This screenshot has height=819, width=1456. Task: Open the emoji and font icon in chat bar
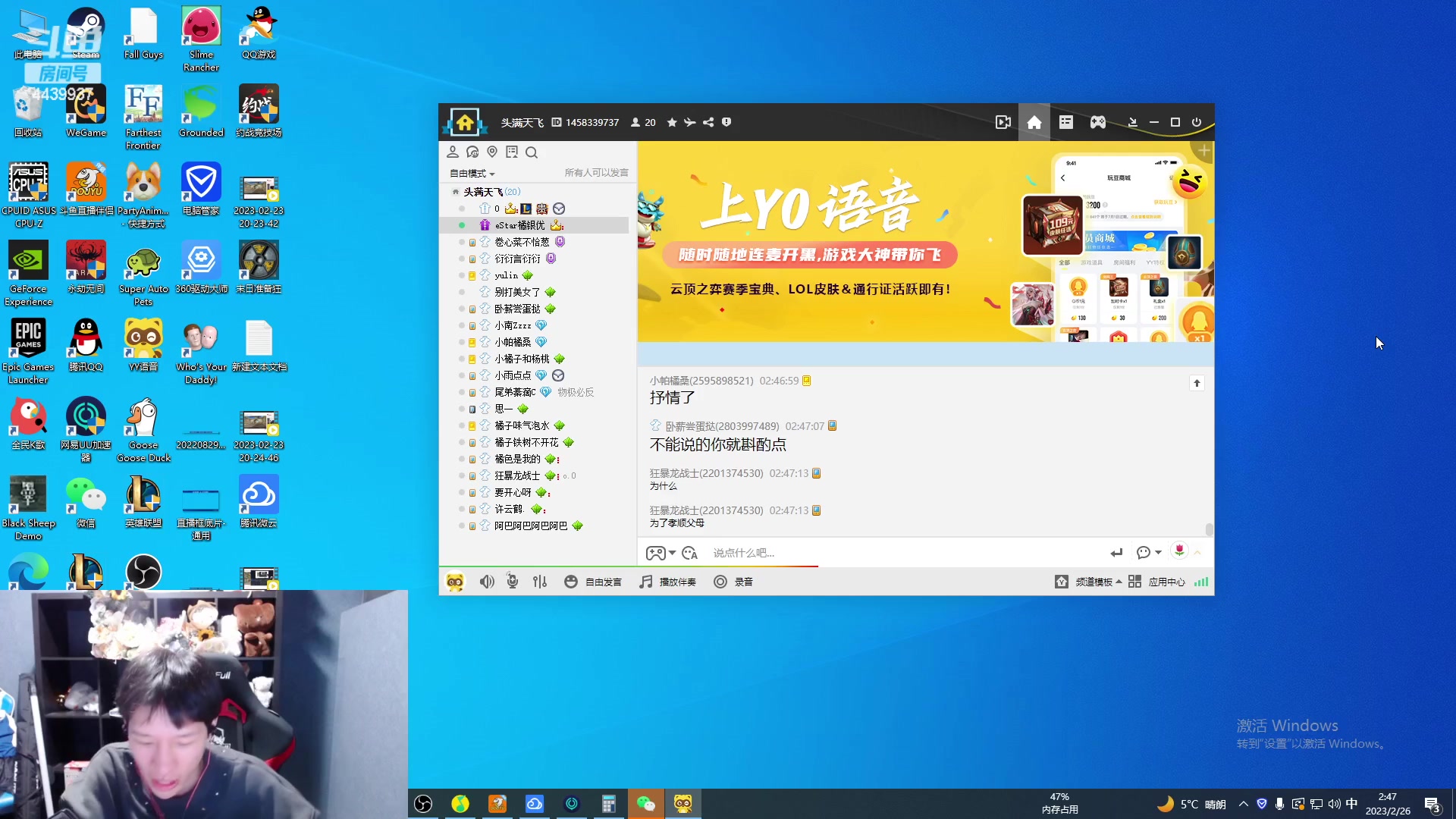[689, 553]
